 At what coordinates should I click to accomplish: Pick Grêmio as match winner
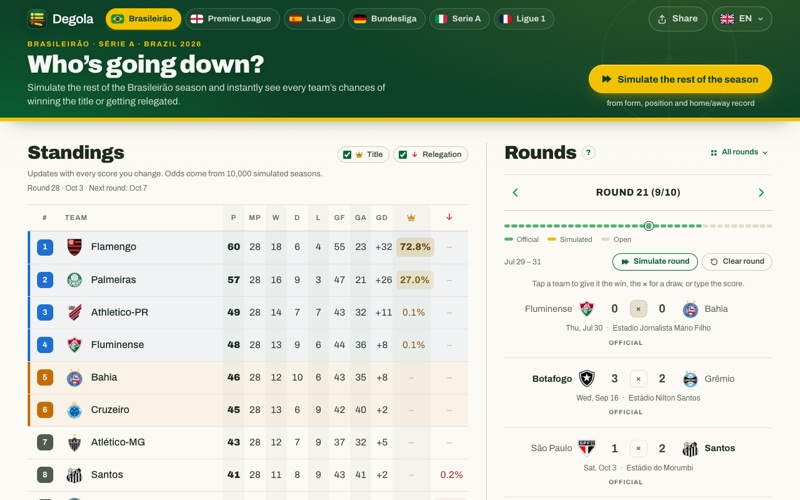pyautogui.click(x=719, y=379)
